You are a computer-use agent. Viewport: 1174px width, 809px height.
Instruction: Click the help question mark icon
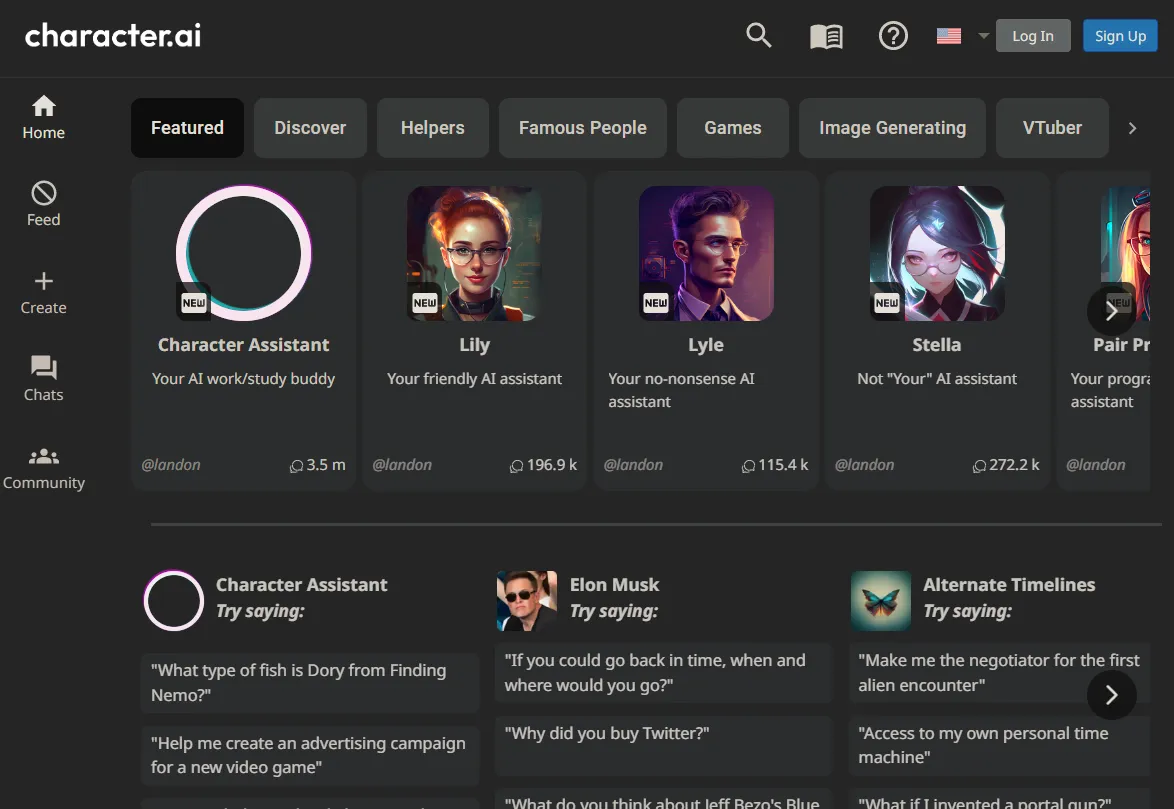(x=892, y=35)
